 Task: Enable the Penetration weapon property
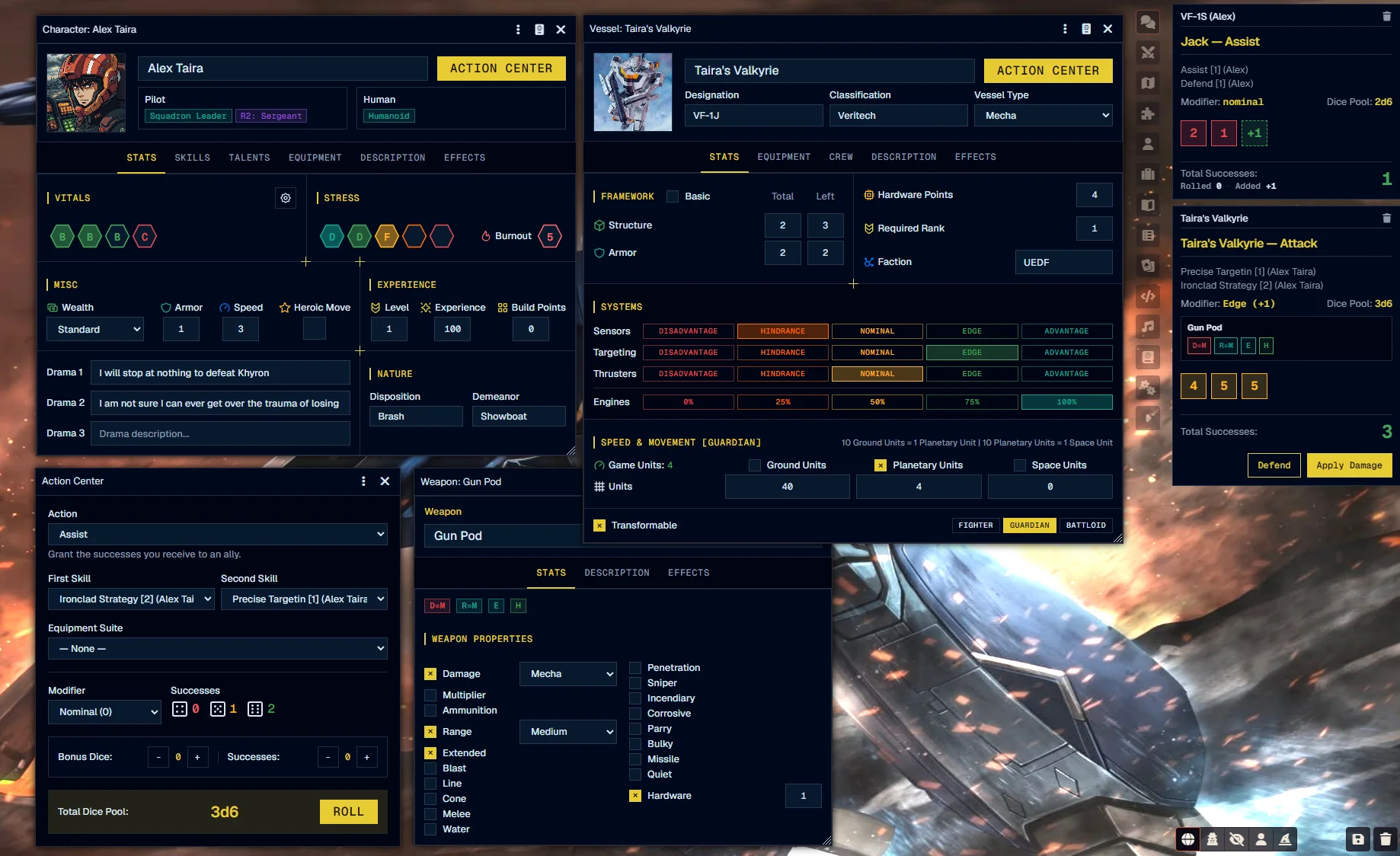635,668
